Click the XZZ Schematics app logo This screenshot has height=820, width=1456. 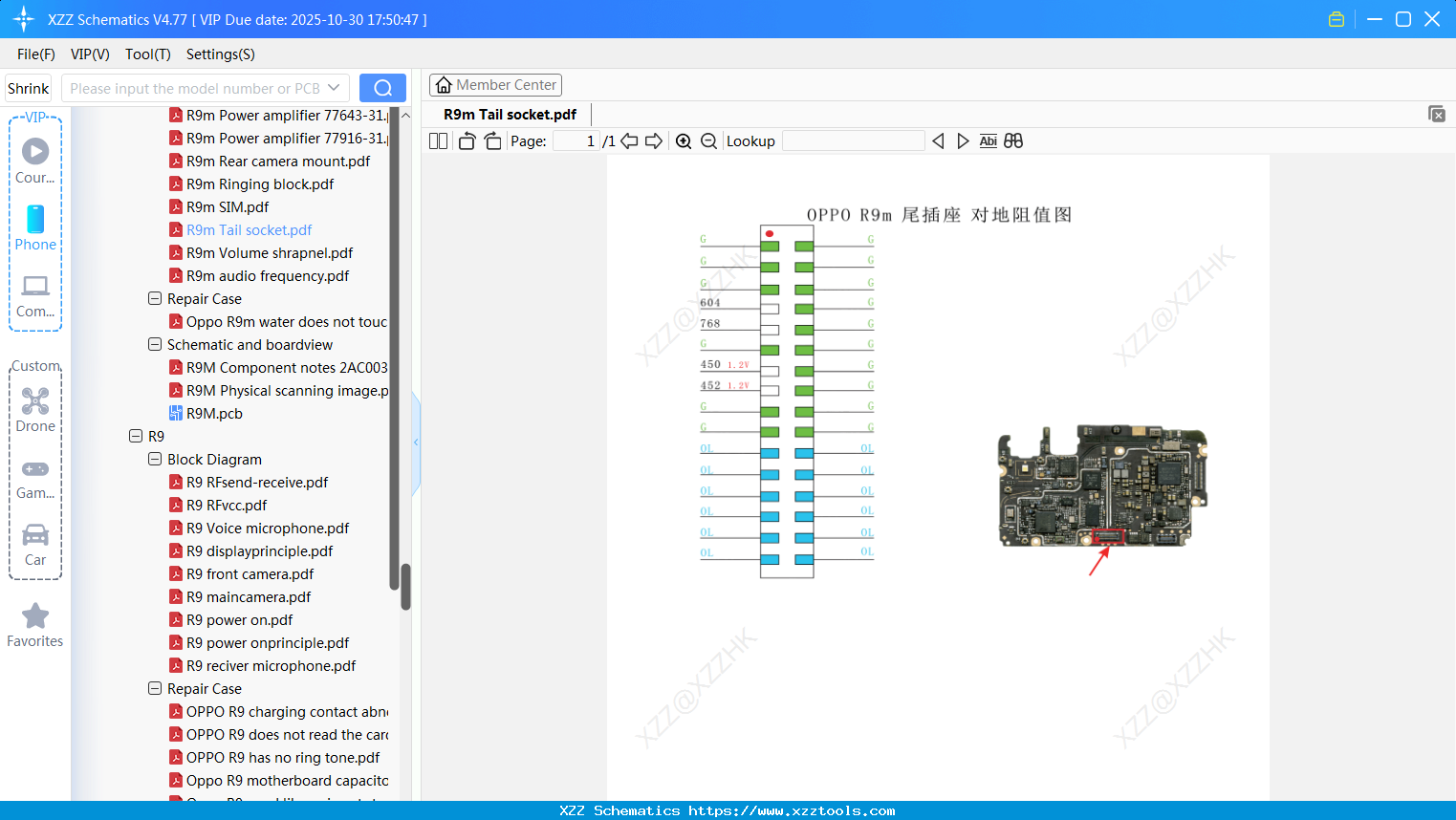pos(24,19)
